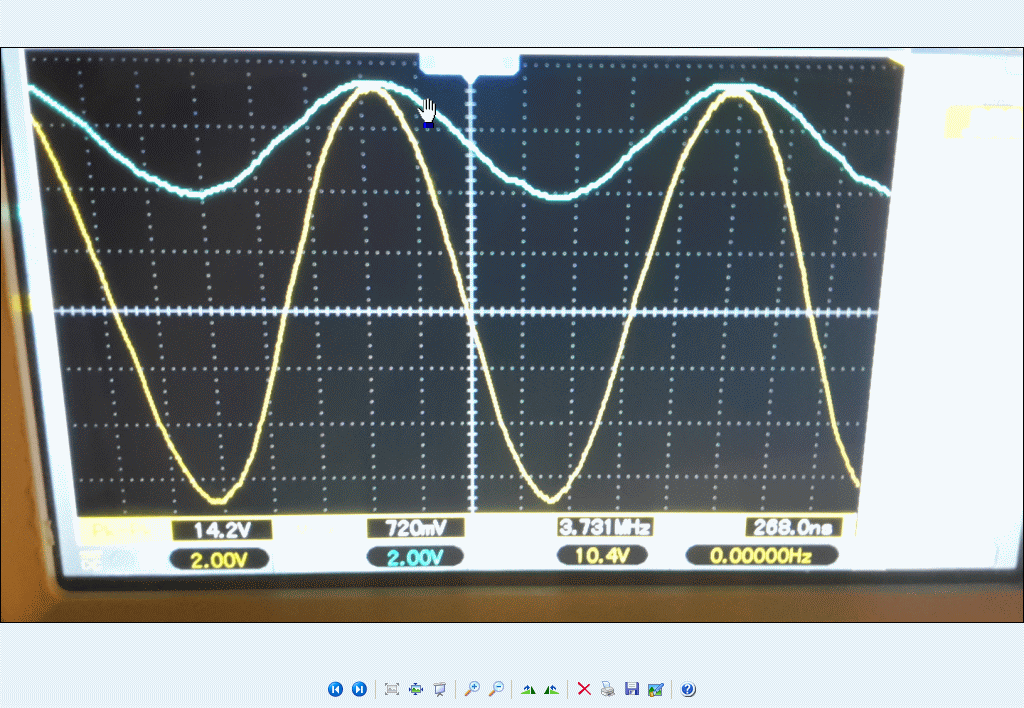Advance to the next image

coord(359,689)
